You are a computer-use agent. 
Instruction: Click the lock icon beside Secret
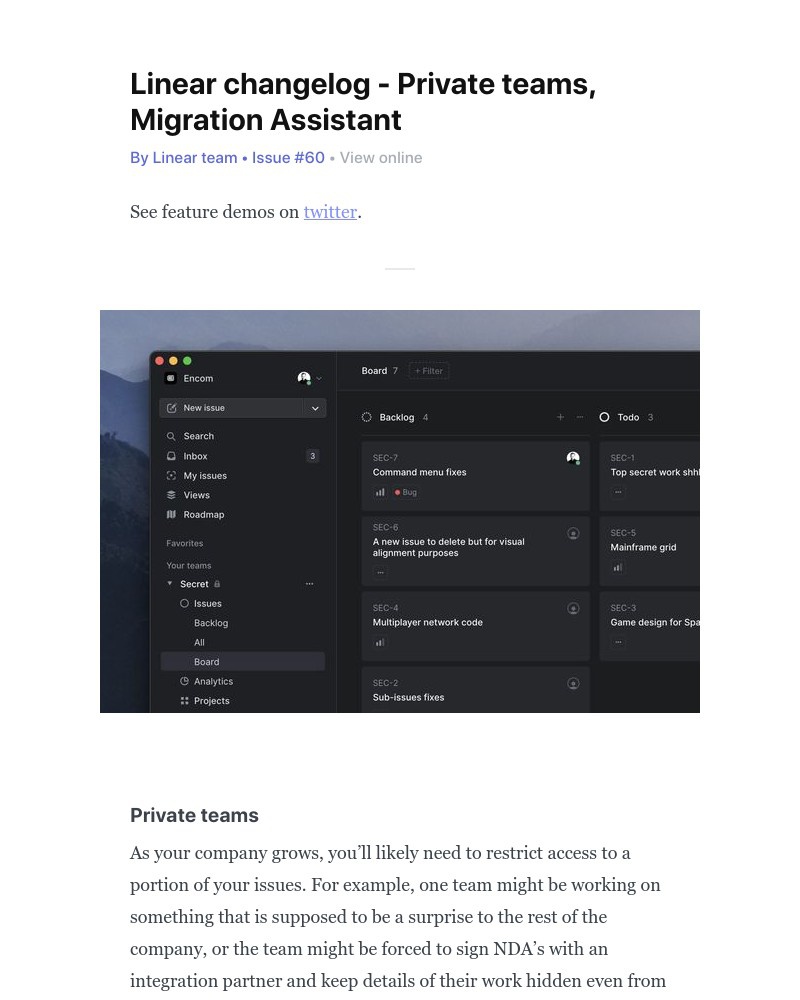[217, 584]
